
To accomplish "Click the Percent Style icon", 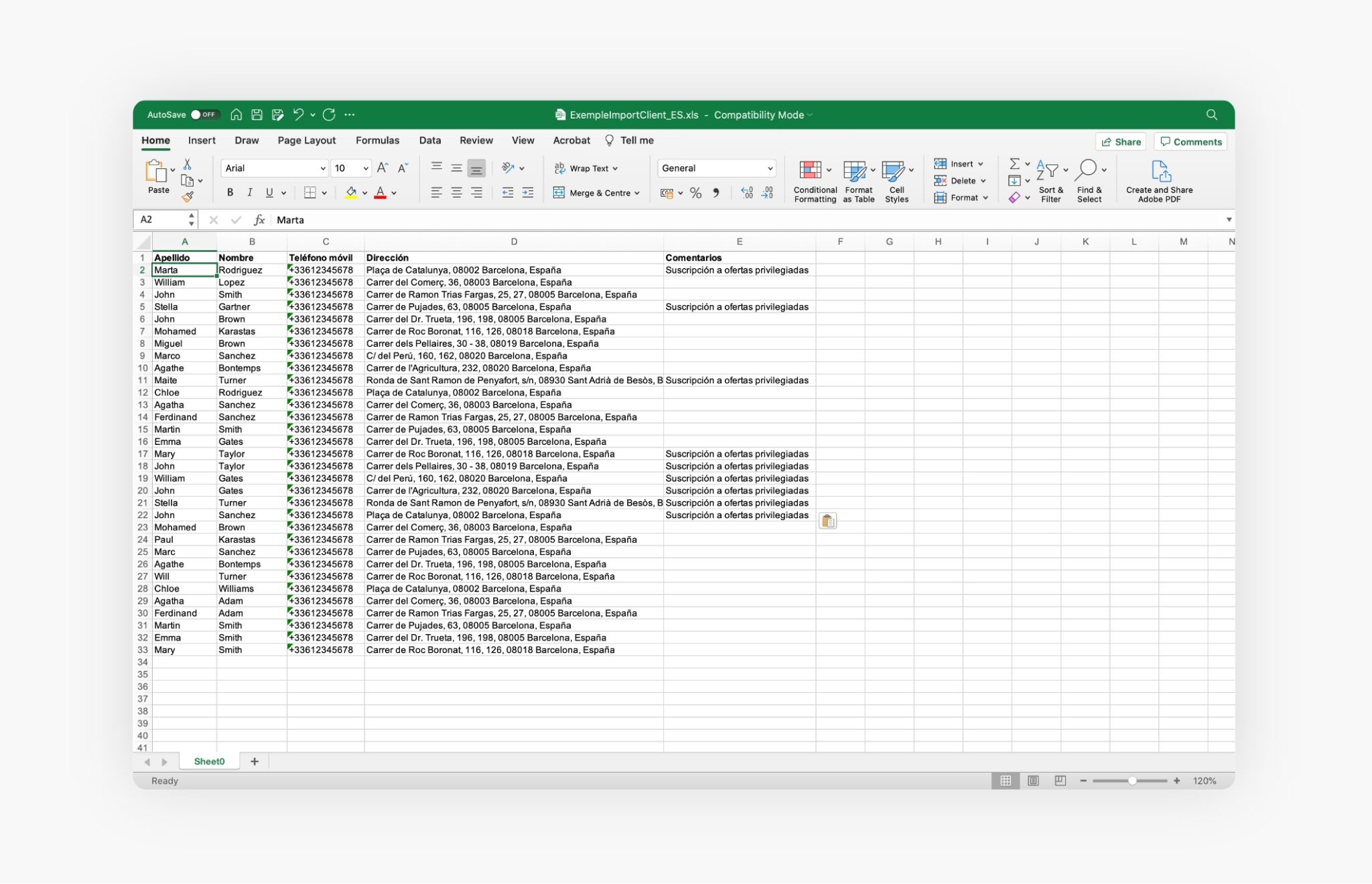I will [696, 193].
